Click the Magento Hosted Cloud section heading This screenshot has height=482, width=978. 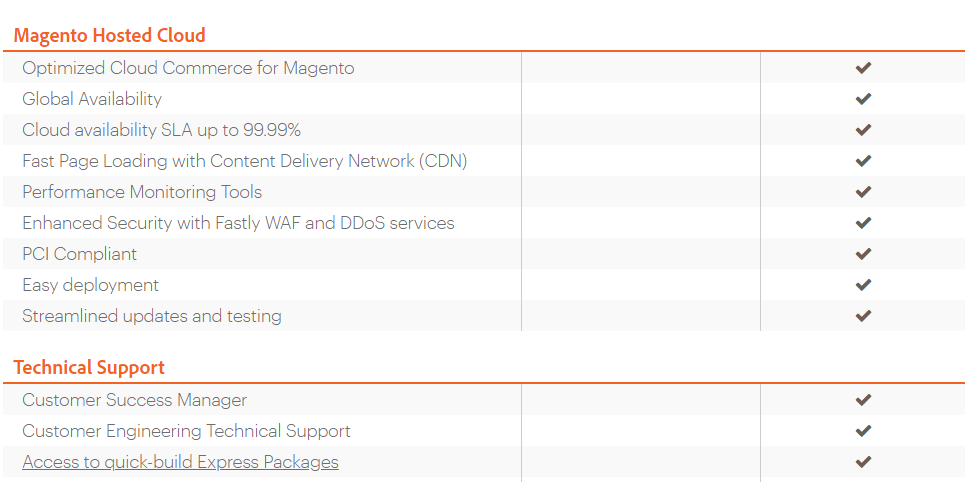tap(109, 35)
